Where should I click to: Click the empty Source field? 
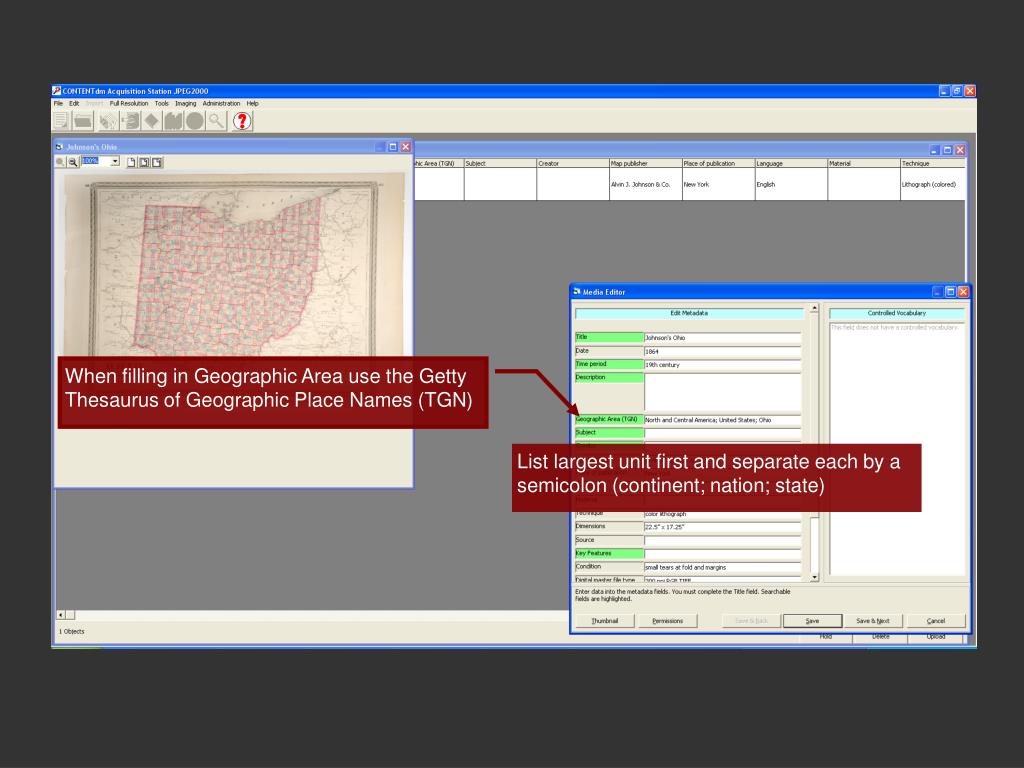click(722, 540)
